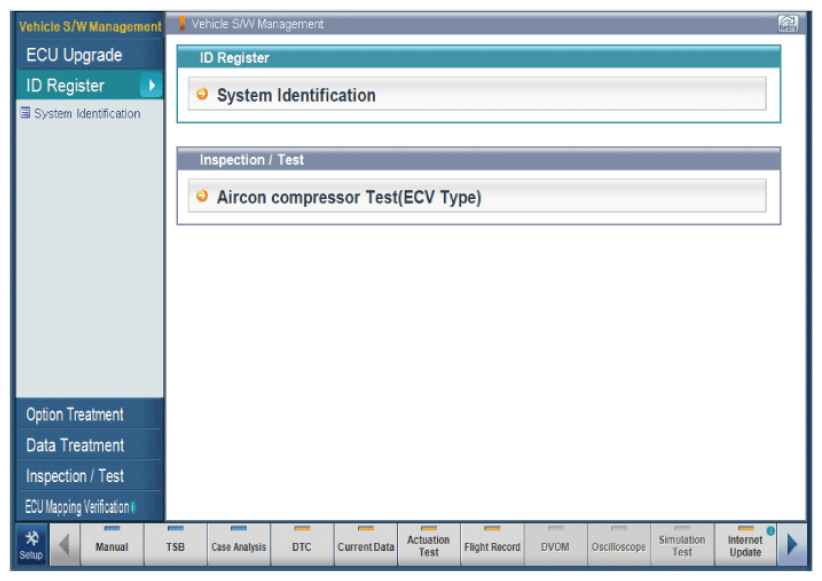Switch to the DTC tab

[x=302, y=545]
